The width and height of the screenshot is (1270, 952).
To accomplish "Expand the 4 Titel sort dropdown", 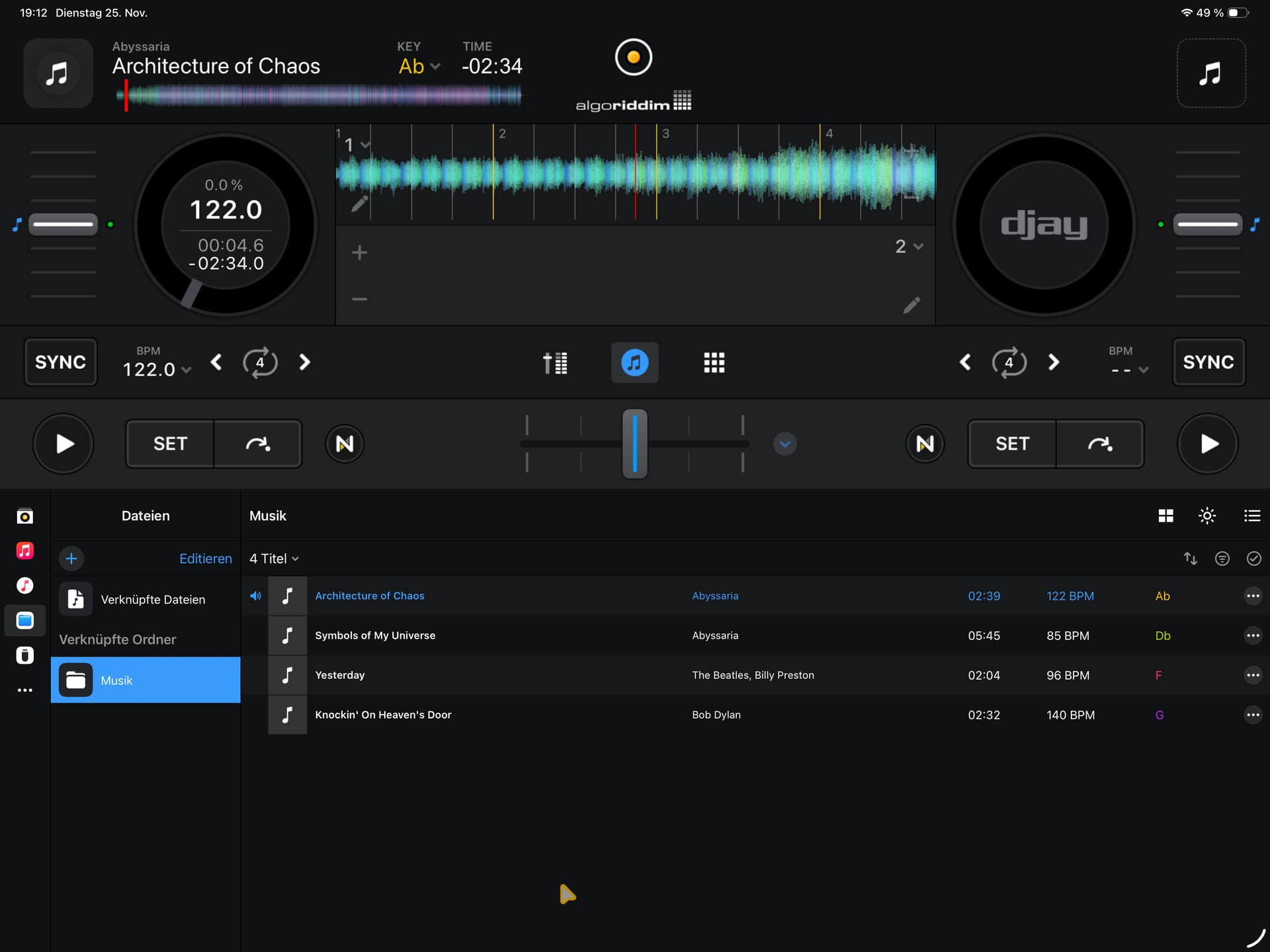I will coord(275,559).
